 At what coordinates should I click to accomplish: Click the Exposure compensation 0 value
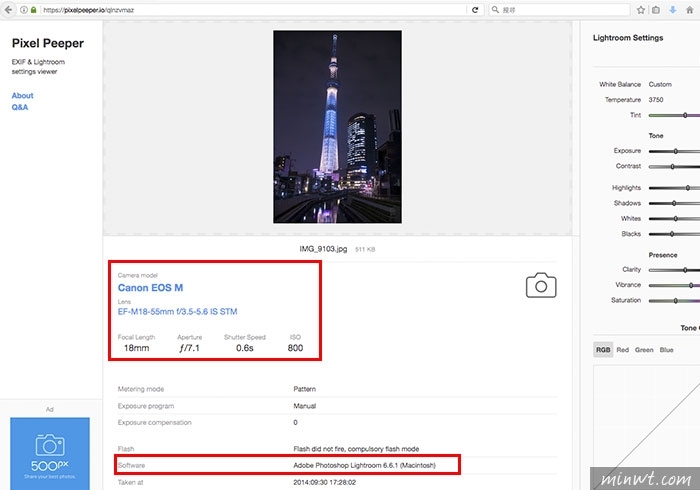(295, 422)
